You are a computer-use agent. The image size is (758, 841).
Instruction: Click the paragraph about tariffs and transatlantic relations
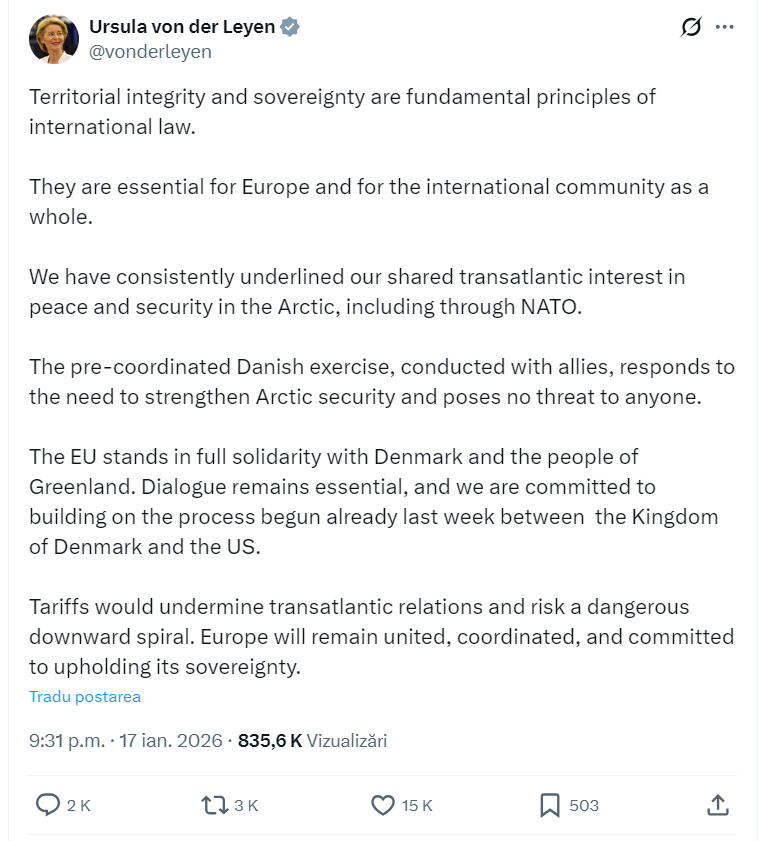pos(381,637)
